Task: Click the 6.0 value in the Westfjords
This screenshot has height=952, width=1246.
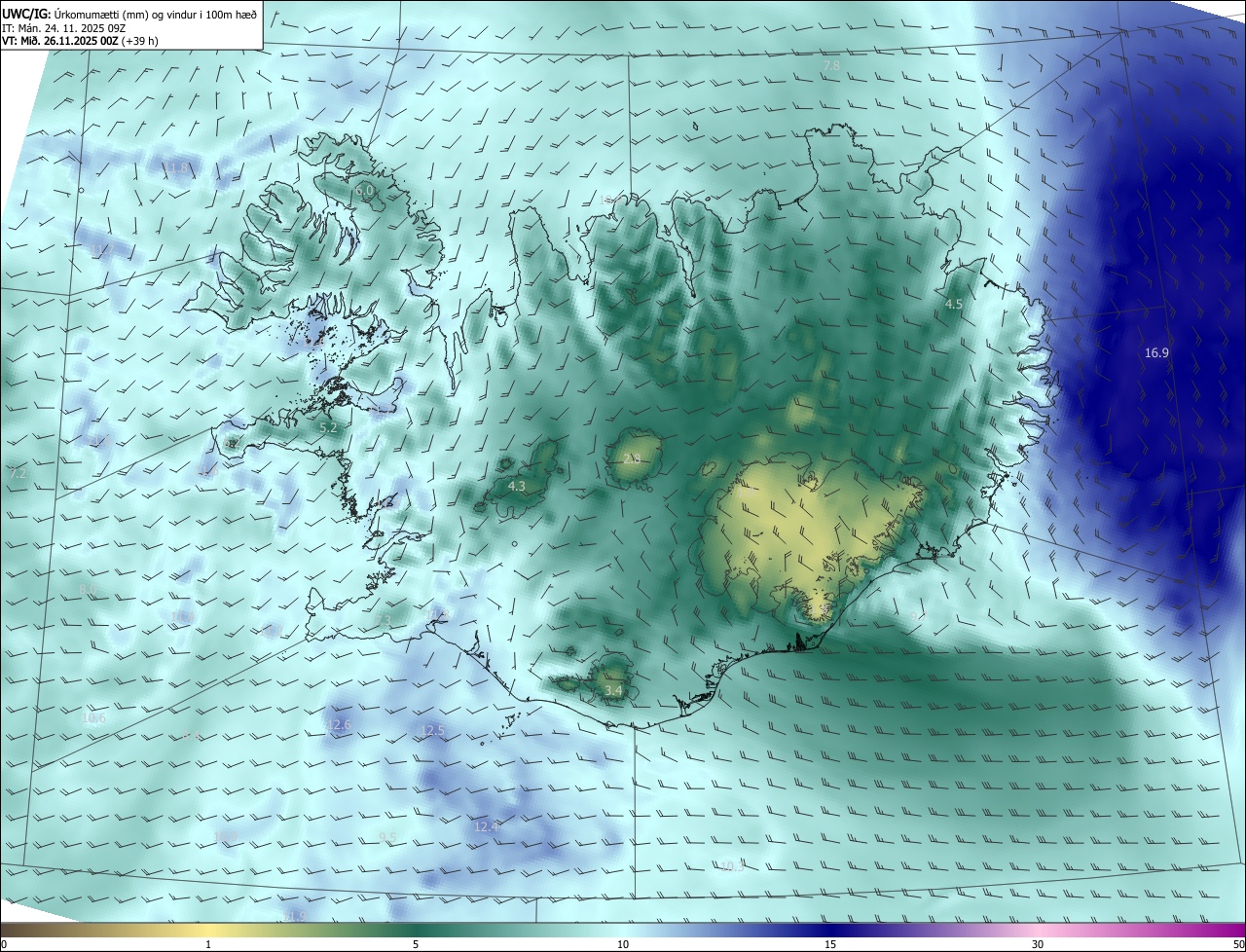Action: [363, 191]
